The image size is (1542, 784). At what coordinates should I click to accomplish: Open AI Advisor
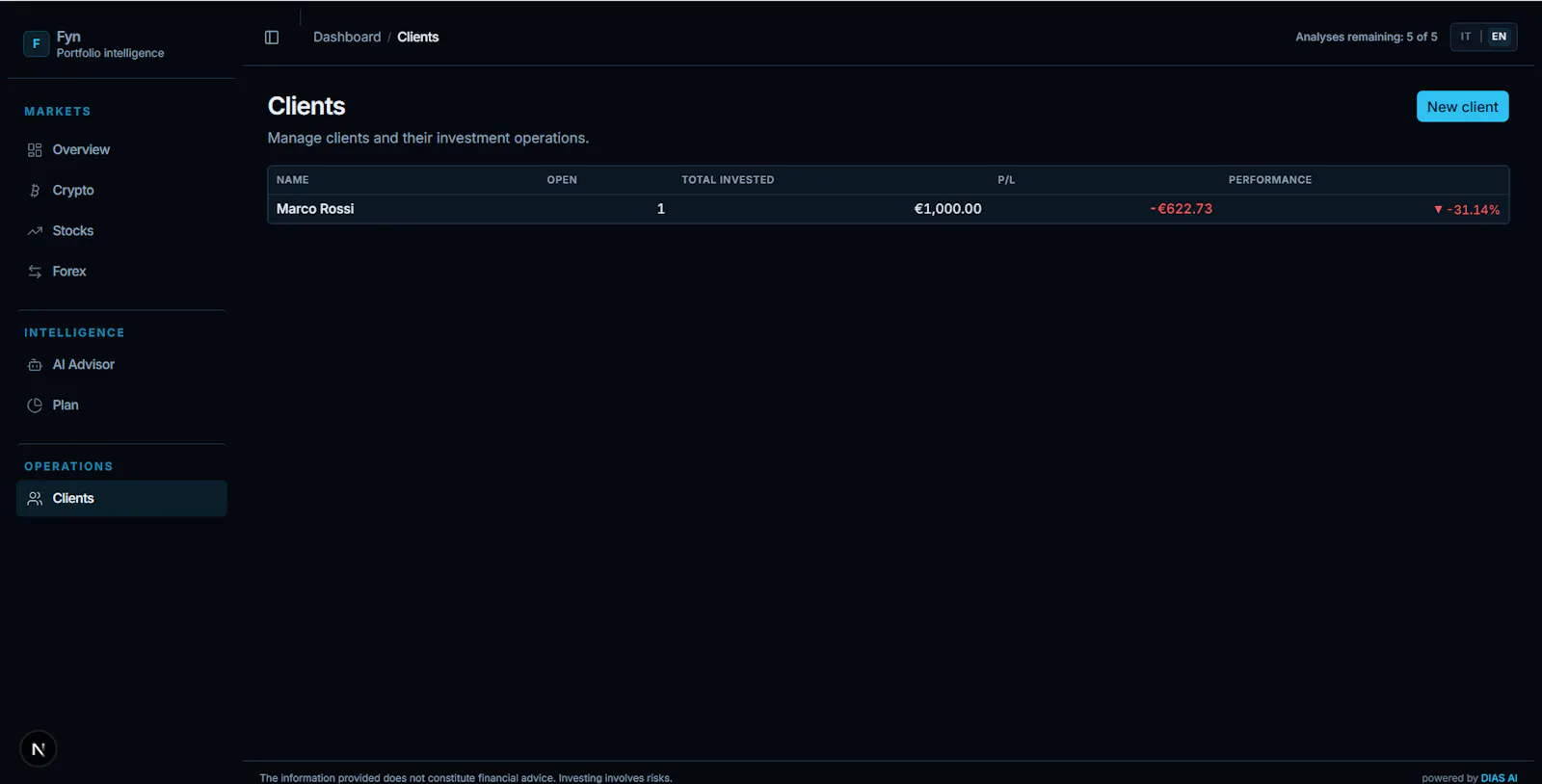121,365
